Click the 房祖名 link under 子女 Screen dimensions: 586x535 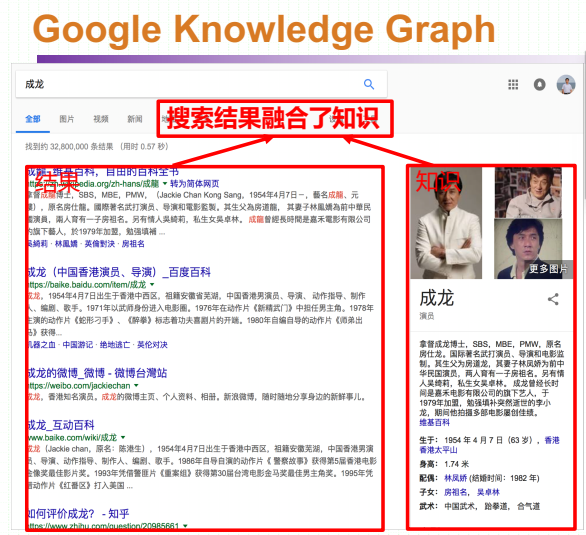(456, 492)
